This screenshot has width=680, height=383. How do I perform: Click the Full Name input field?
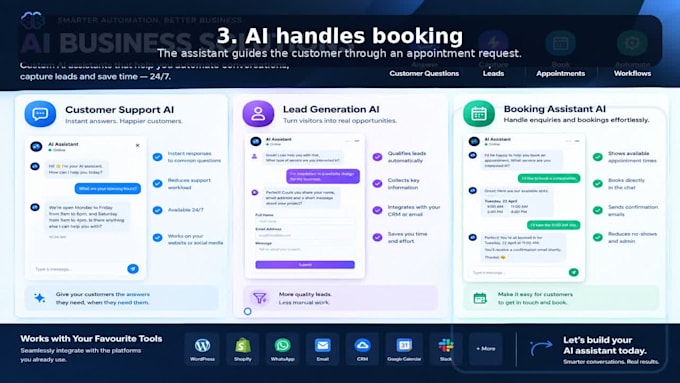305,221
